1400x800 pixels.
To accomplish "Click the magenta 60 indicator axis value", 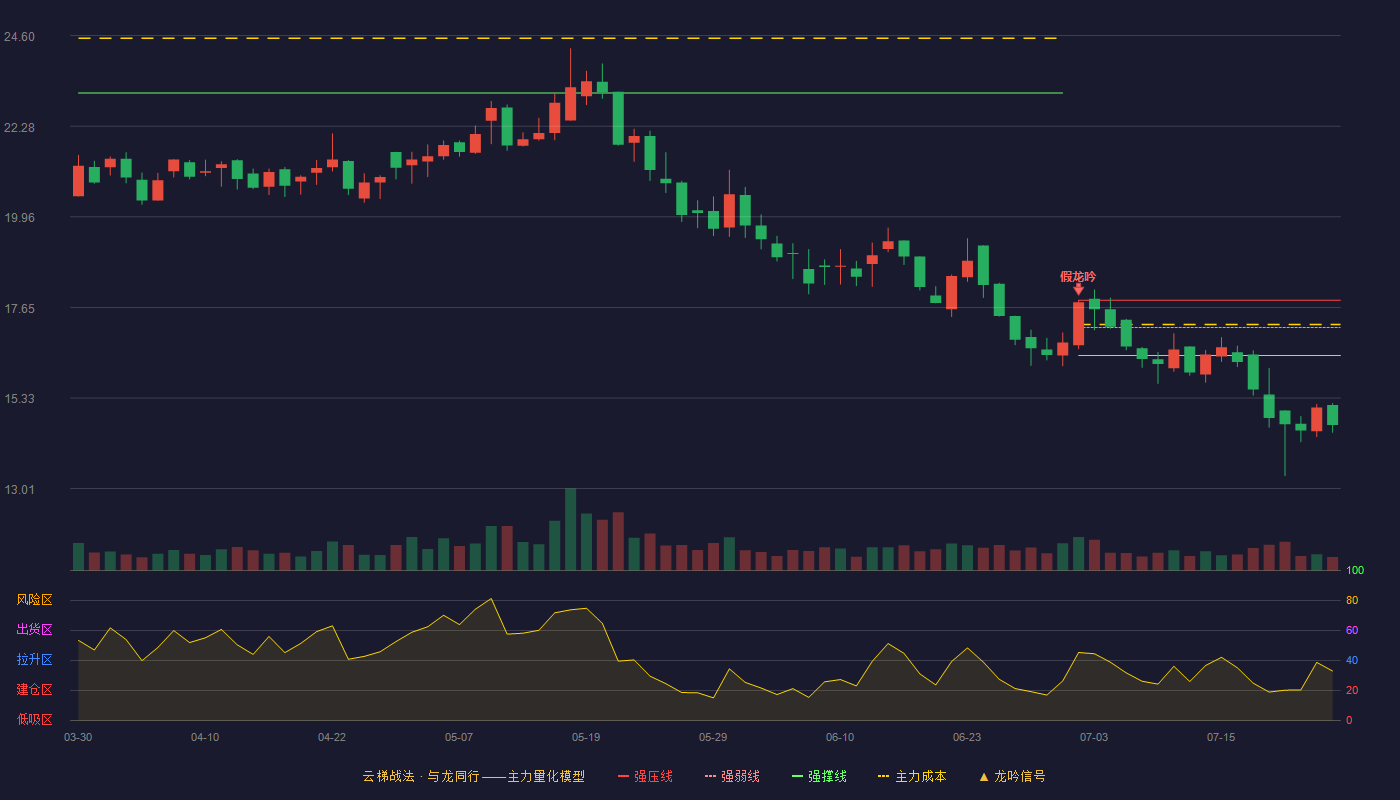I will tap(1352, 630).
